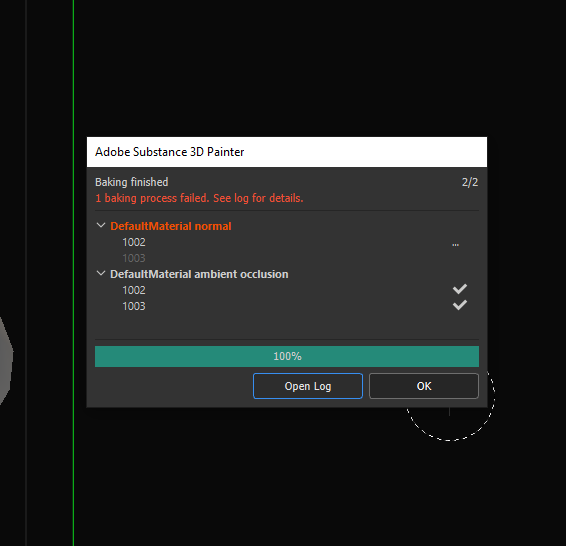The width and height of the screenshot is (566, 546).
Task: Click the pending ellipsis icon for normal 1002
Action: coord(456,245)
